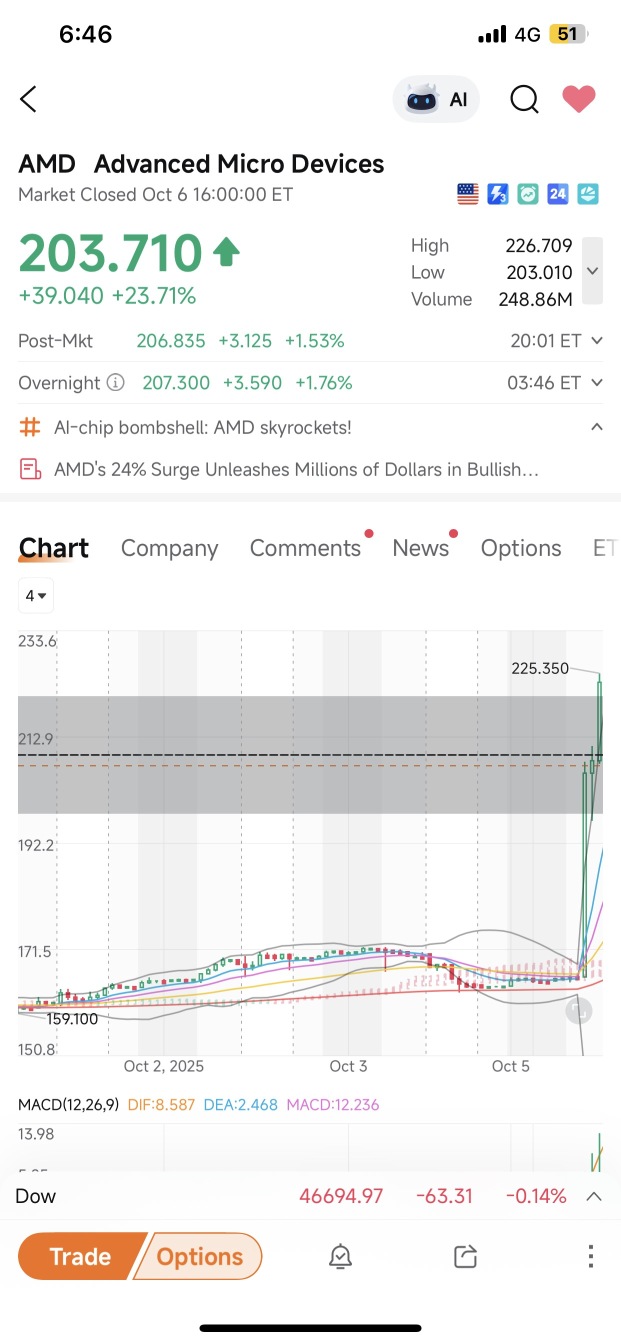Tap the US flag market badge
Viewport: 621px width, 1344px height.
coord(468,195)
